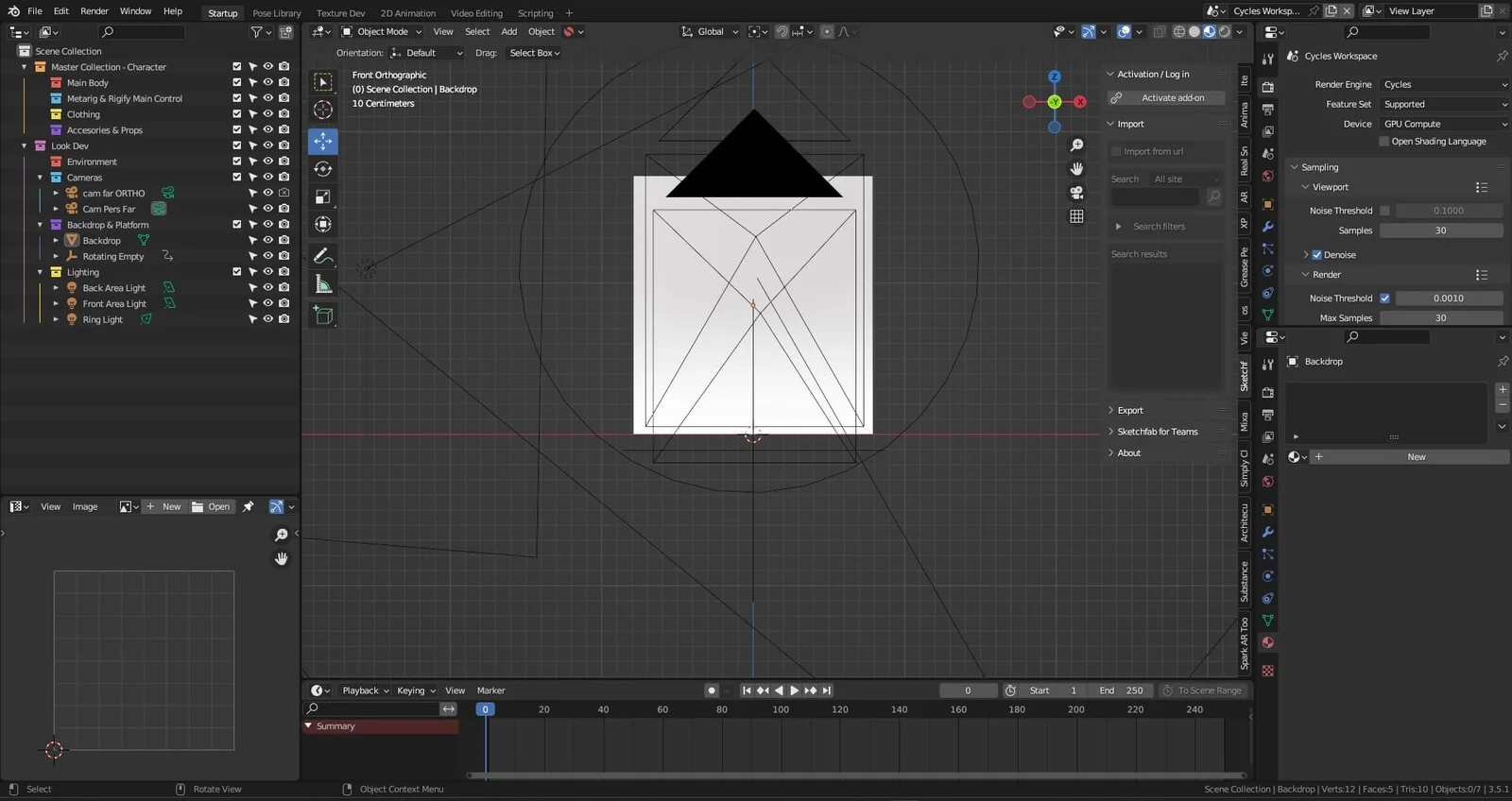This screenshot has width=1512, height=801.
Task: Select the Scale tool
Action: tap(323, 196)
